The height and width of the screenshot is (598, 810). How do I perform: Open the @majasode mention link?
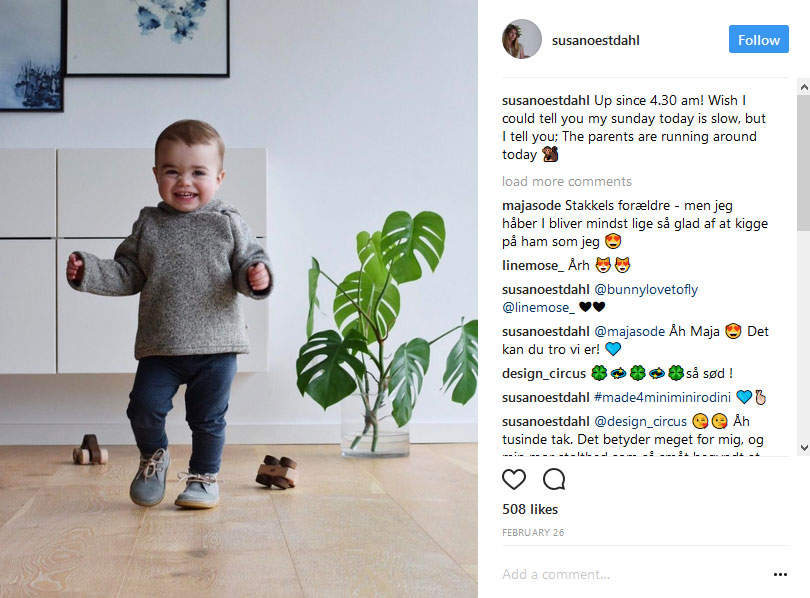point(629,332)
